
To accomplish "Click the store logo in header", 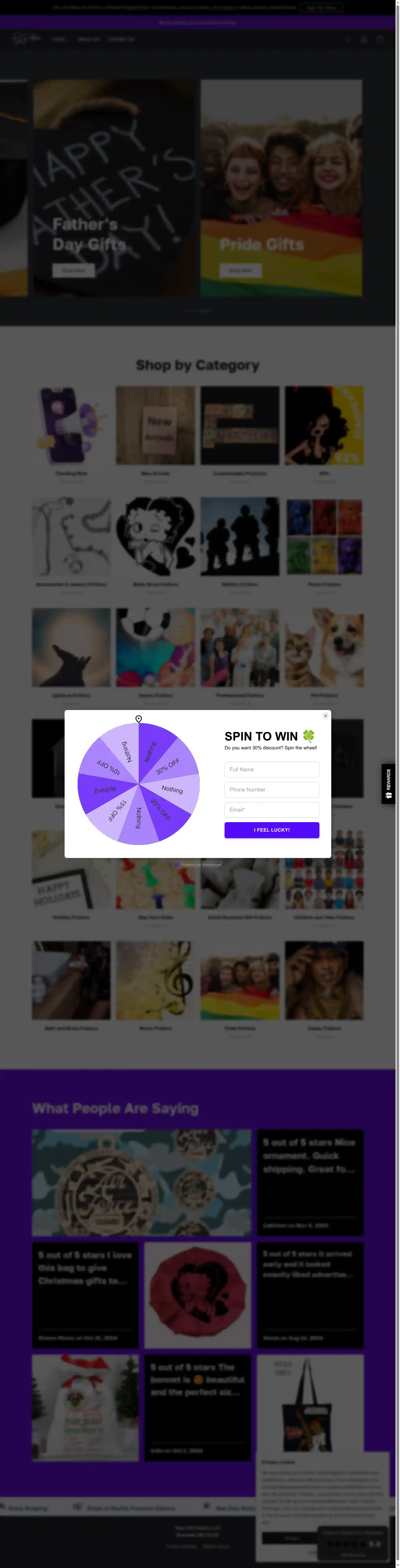I will [26, 39].
